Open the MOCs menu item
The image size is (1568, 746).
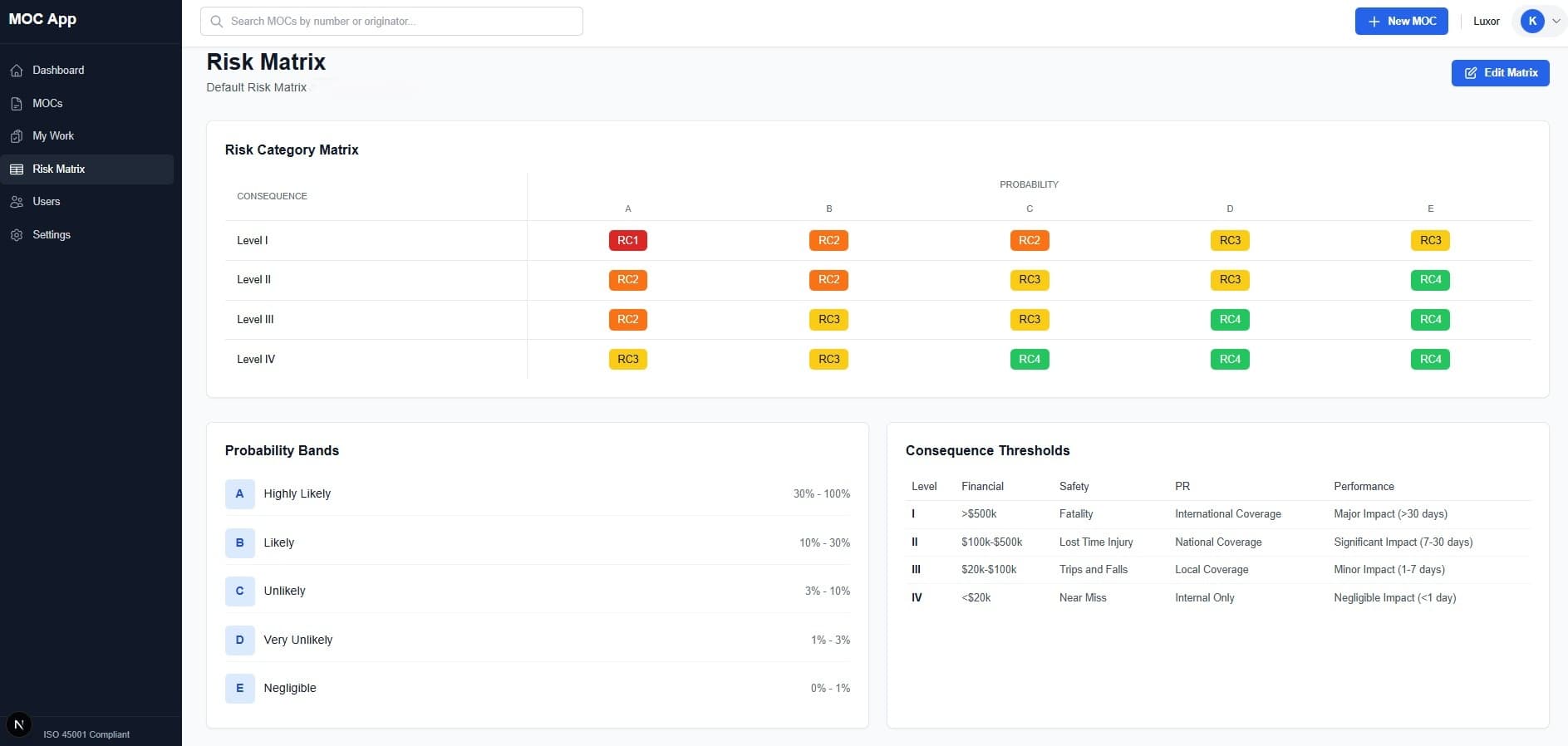pos(47,104)
